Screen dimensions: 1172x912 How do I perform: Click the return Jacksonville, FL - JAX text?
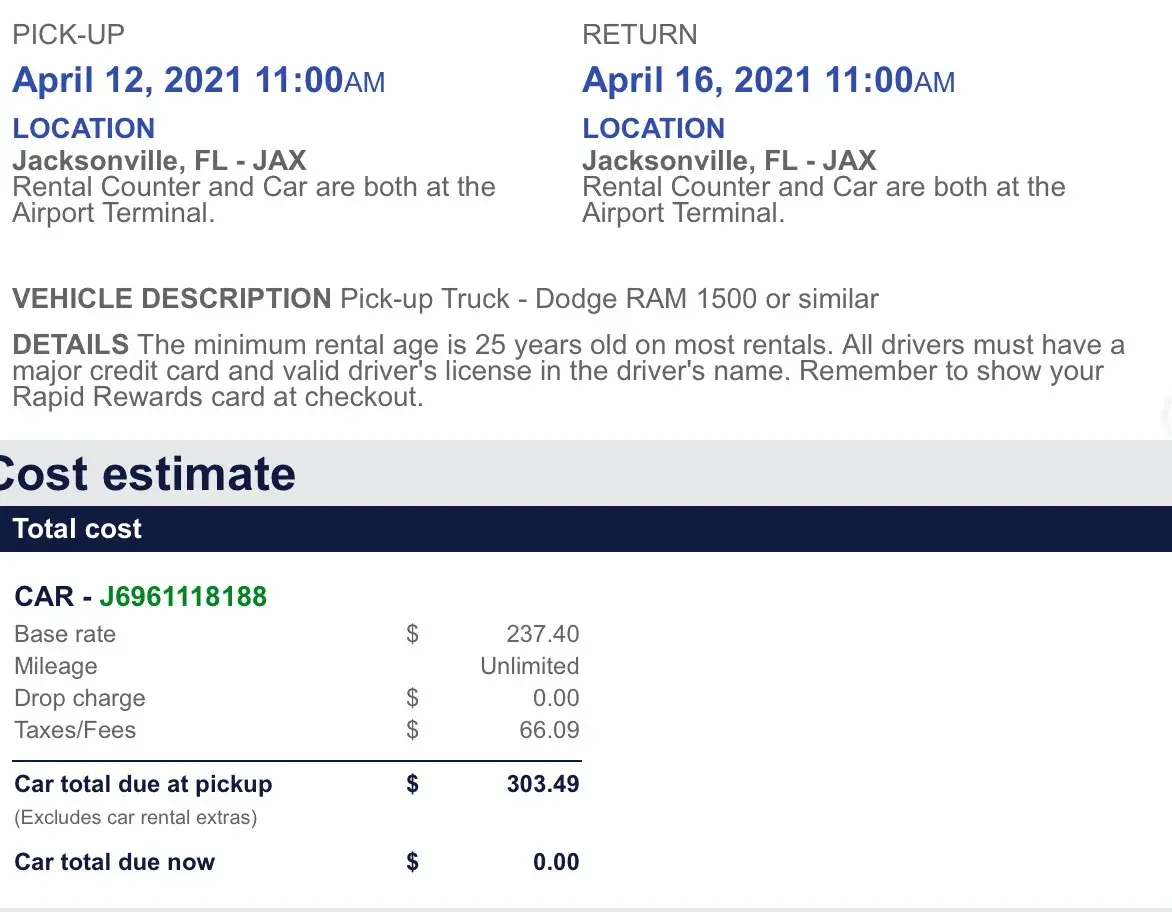click(729, 160)
